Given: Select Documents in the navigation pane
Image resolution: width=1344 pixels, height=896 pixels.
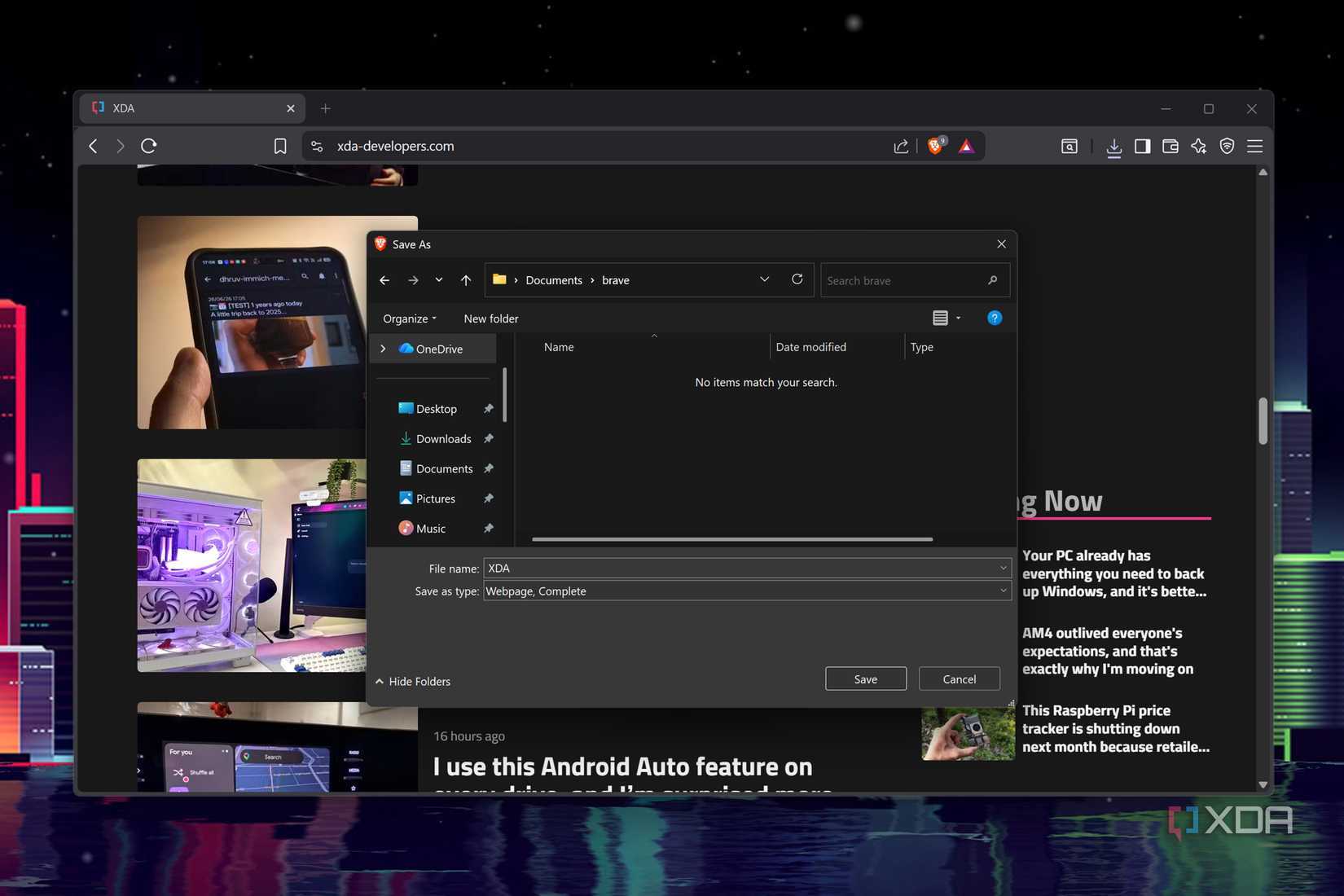Looking at the screenshot, I should 444,469.
